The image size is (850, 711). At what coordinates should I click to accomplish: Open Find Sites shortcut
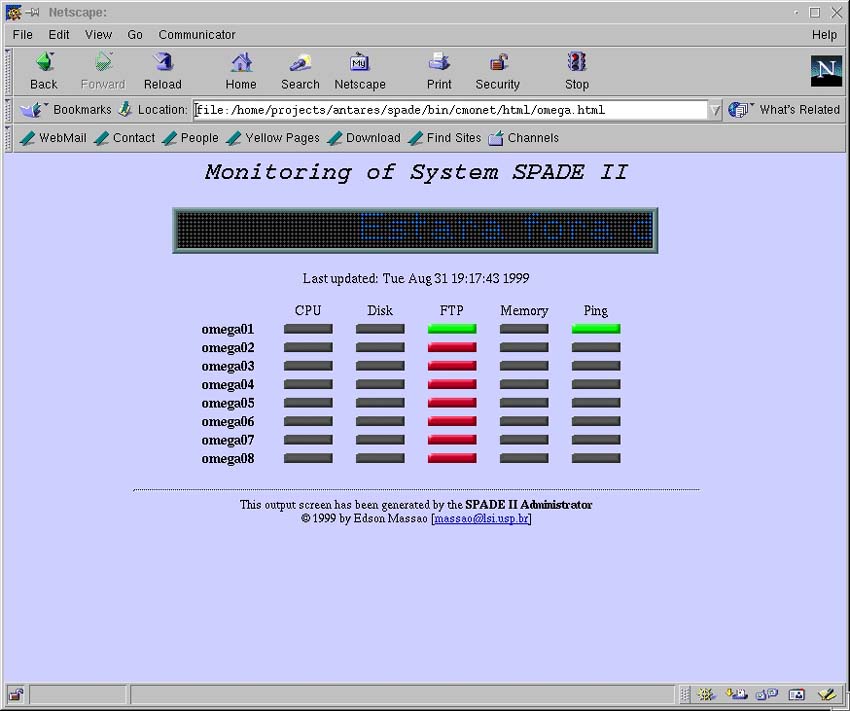pyautogui.click(x=445, y=138)
